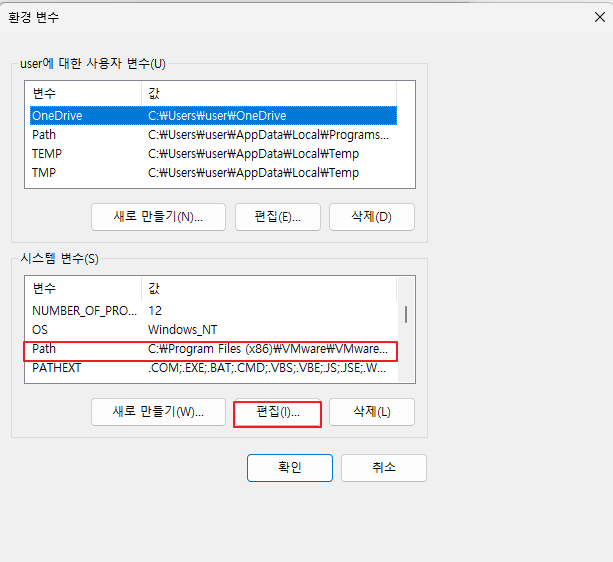613x562 pixels.
Task: Click 편집(I)... button for system variables
Action: [278, 412]
